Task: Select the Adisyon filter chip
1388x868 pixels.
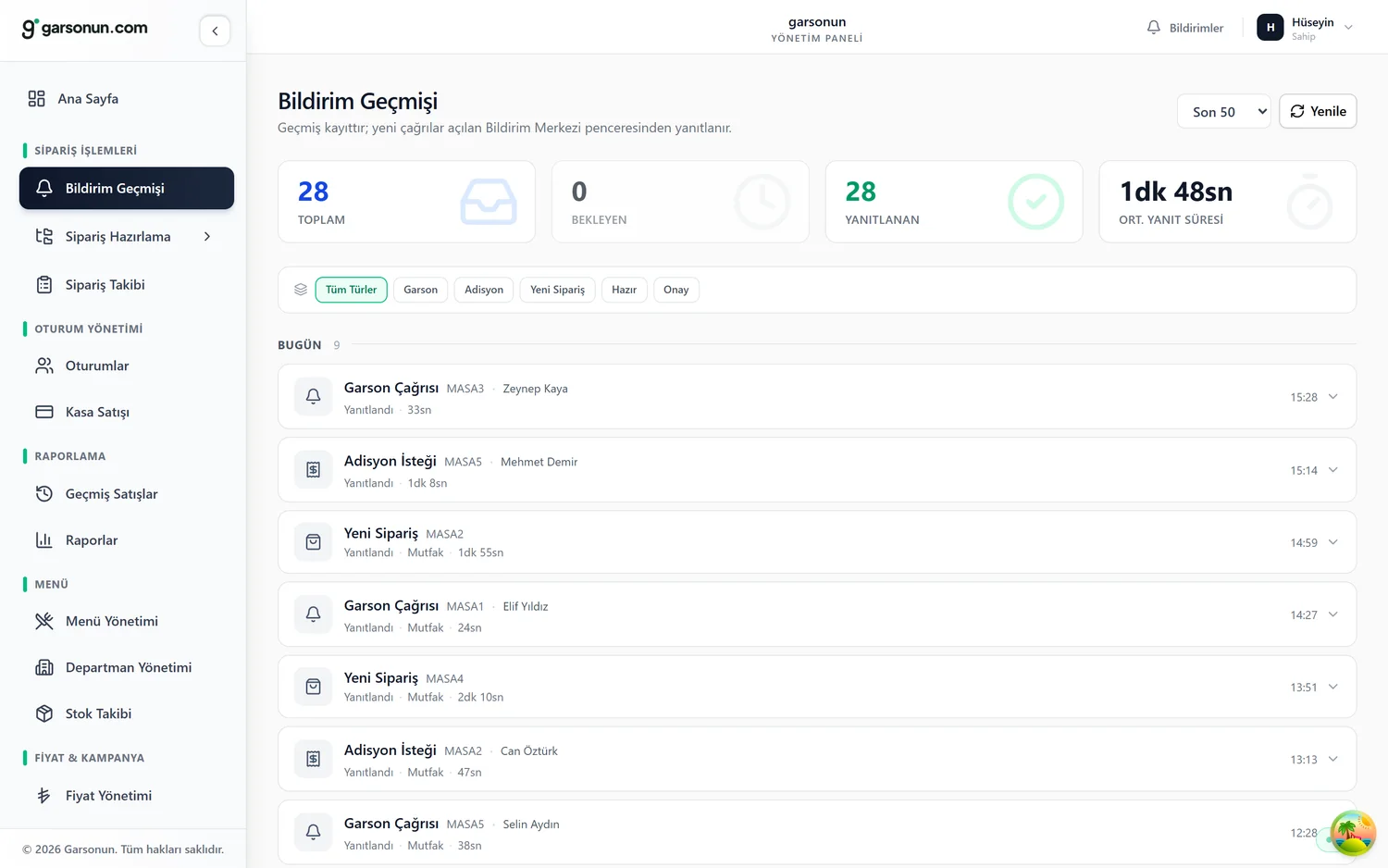Action: pos(484,290)
